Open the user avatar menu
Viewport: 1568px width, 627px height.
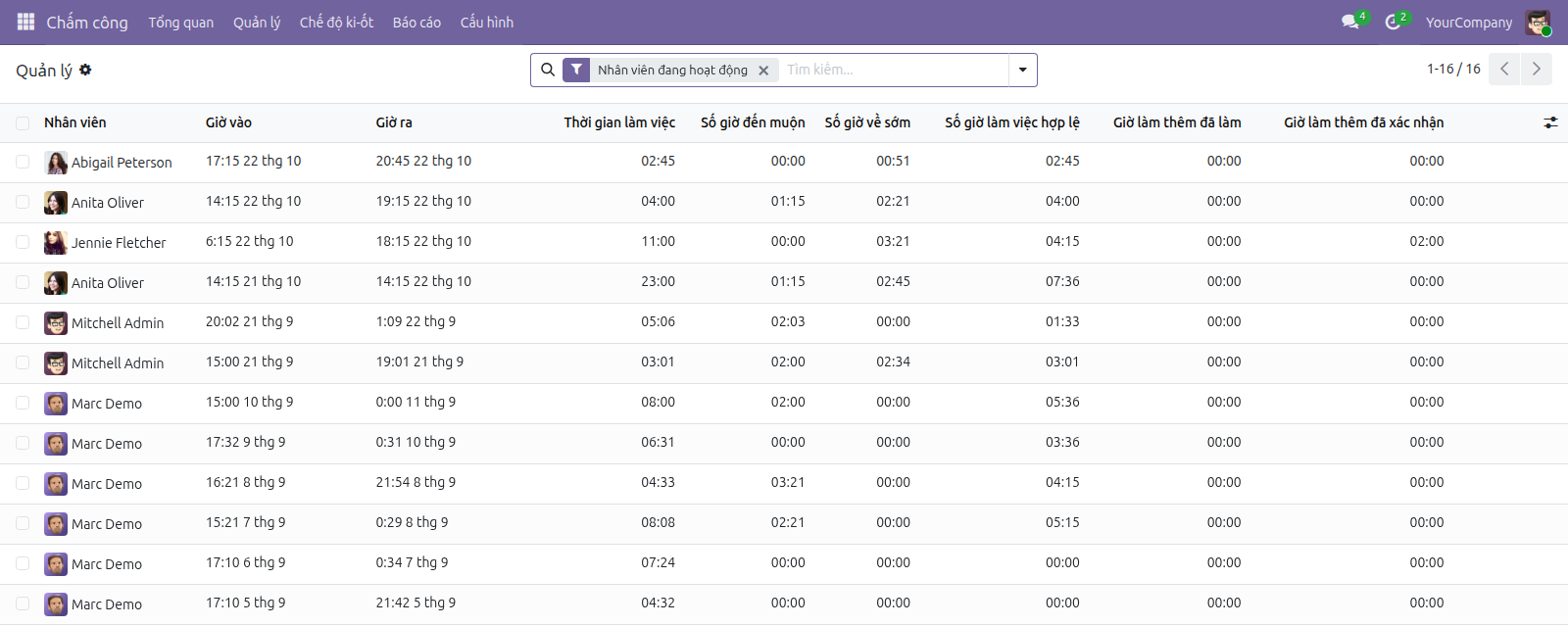1538,22
